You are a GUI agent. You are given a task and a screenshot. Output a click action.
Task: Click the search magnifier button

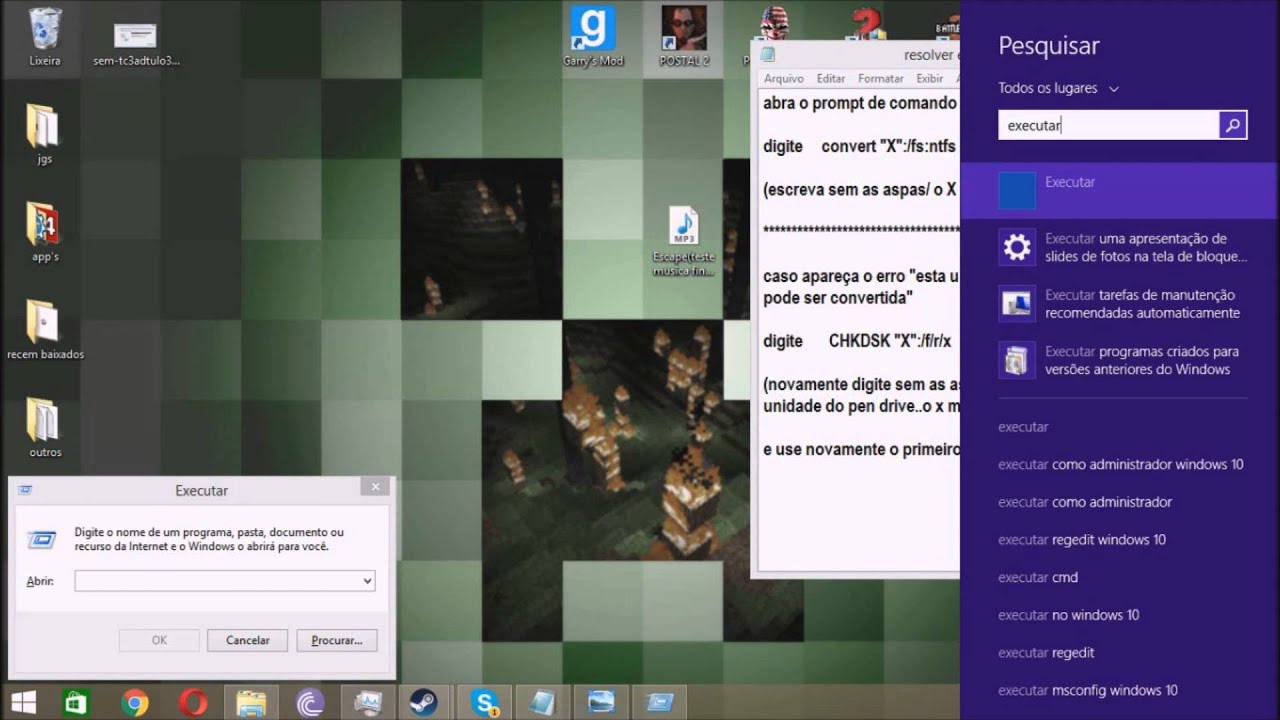[1233, 125]
